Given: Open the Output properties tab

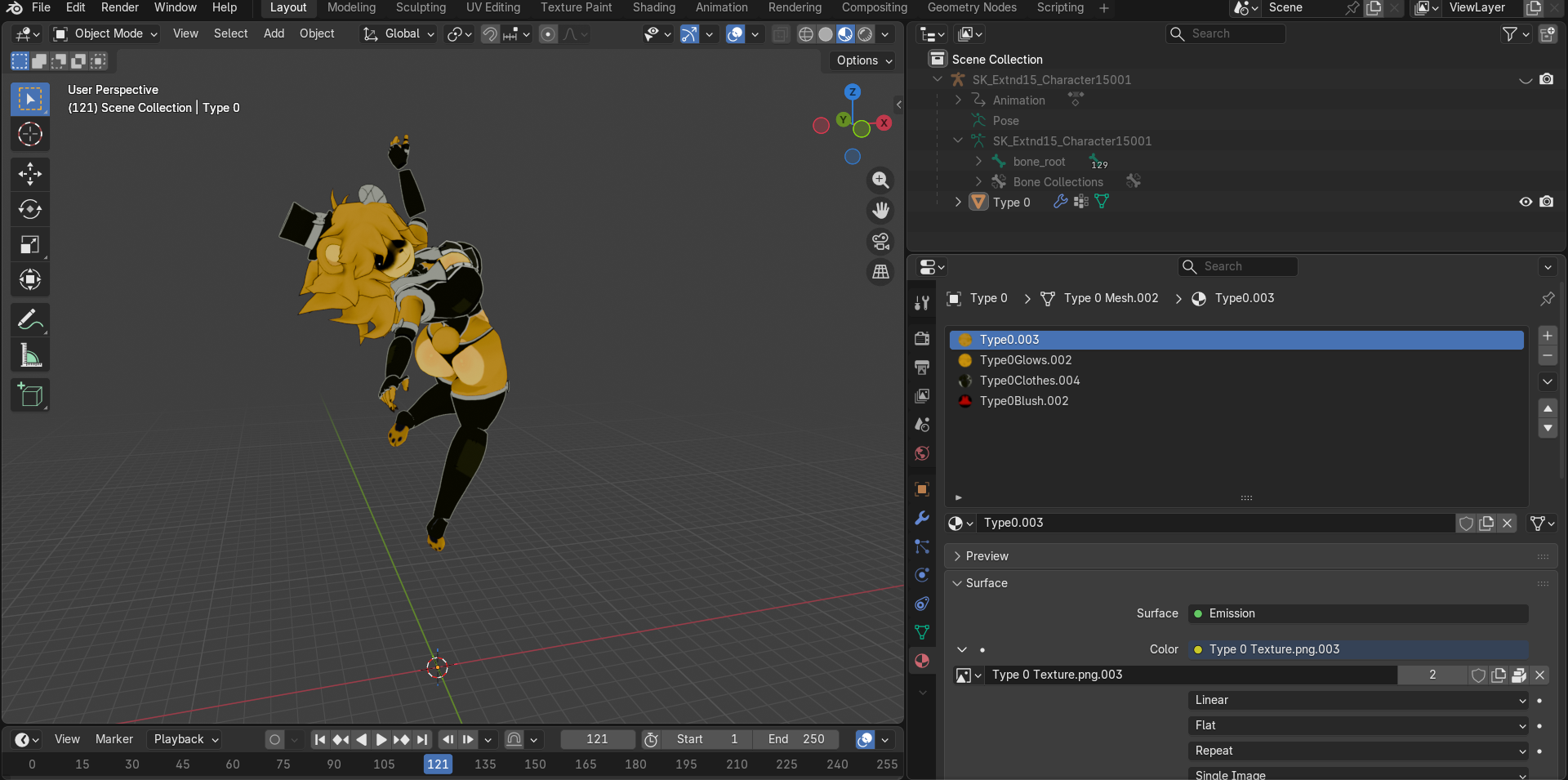Looking at the screenshot, I should [922, 367].
